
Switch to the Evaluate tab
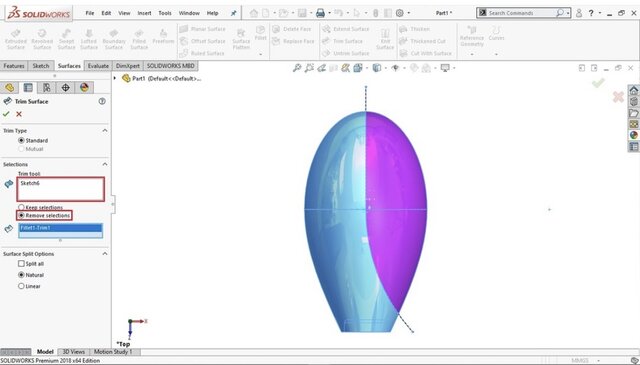(98, 66)
